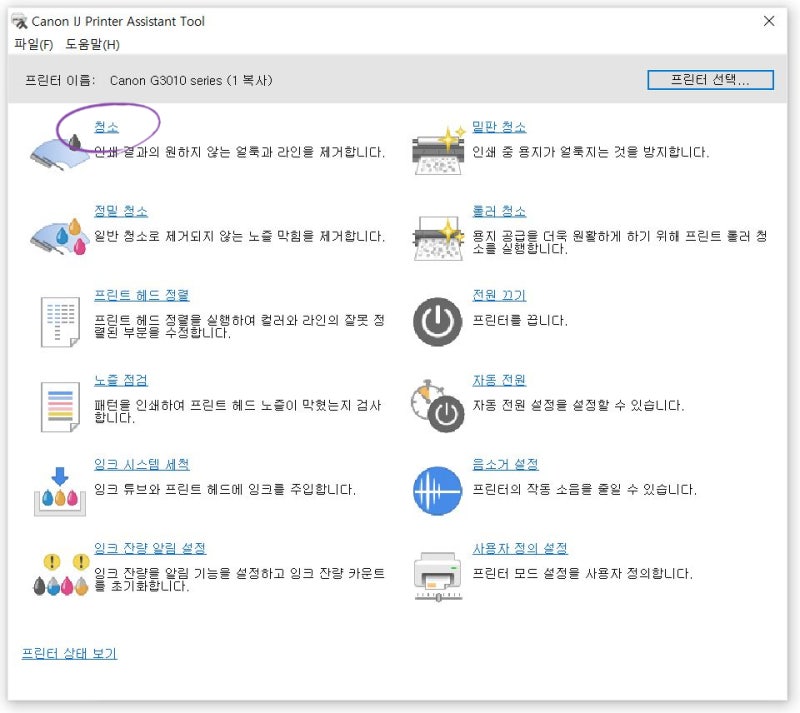Click the Canon printer icon in the title bar
800x713 pixels.
pos(19,20)
